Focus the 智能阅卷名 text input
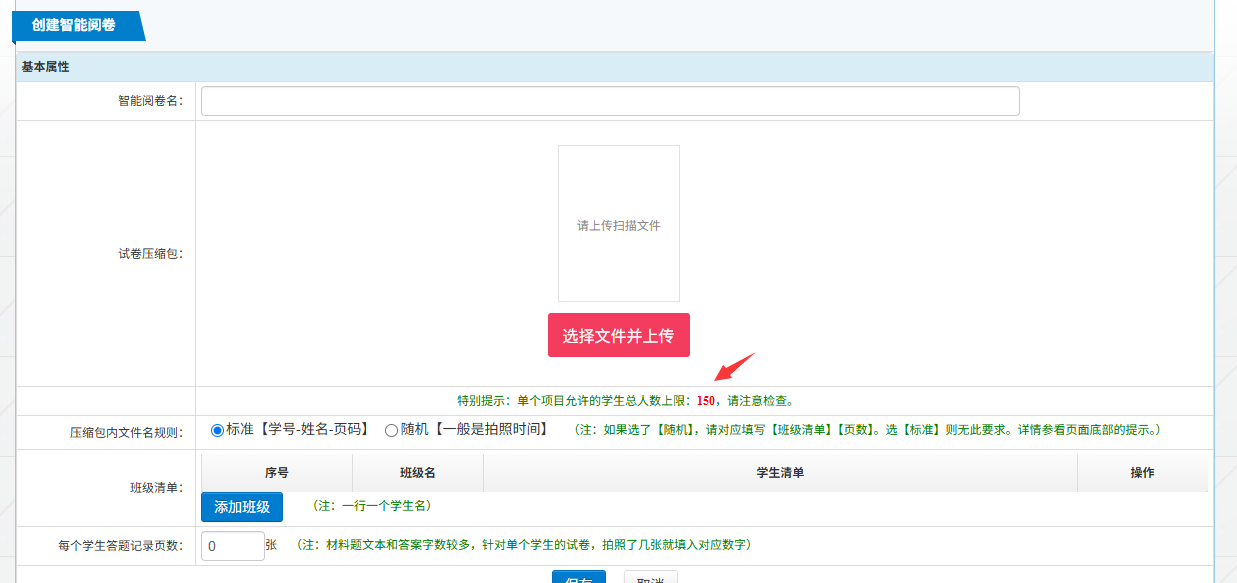1237x583 pixels. (610, 101)
